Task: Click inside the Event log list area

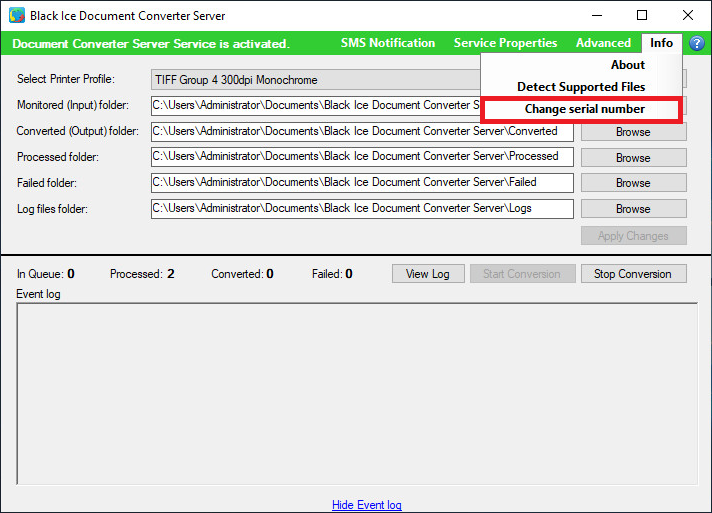Action: coord(357,394)
